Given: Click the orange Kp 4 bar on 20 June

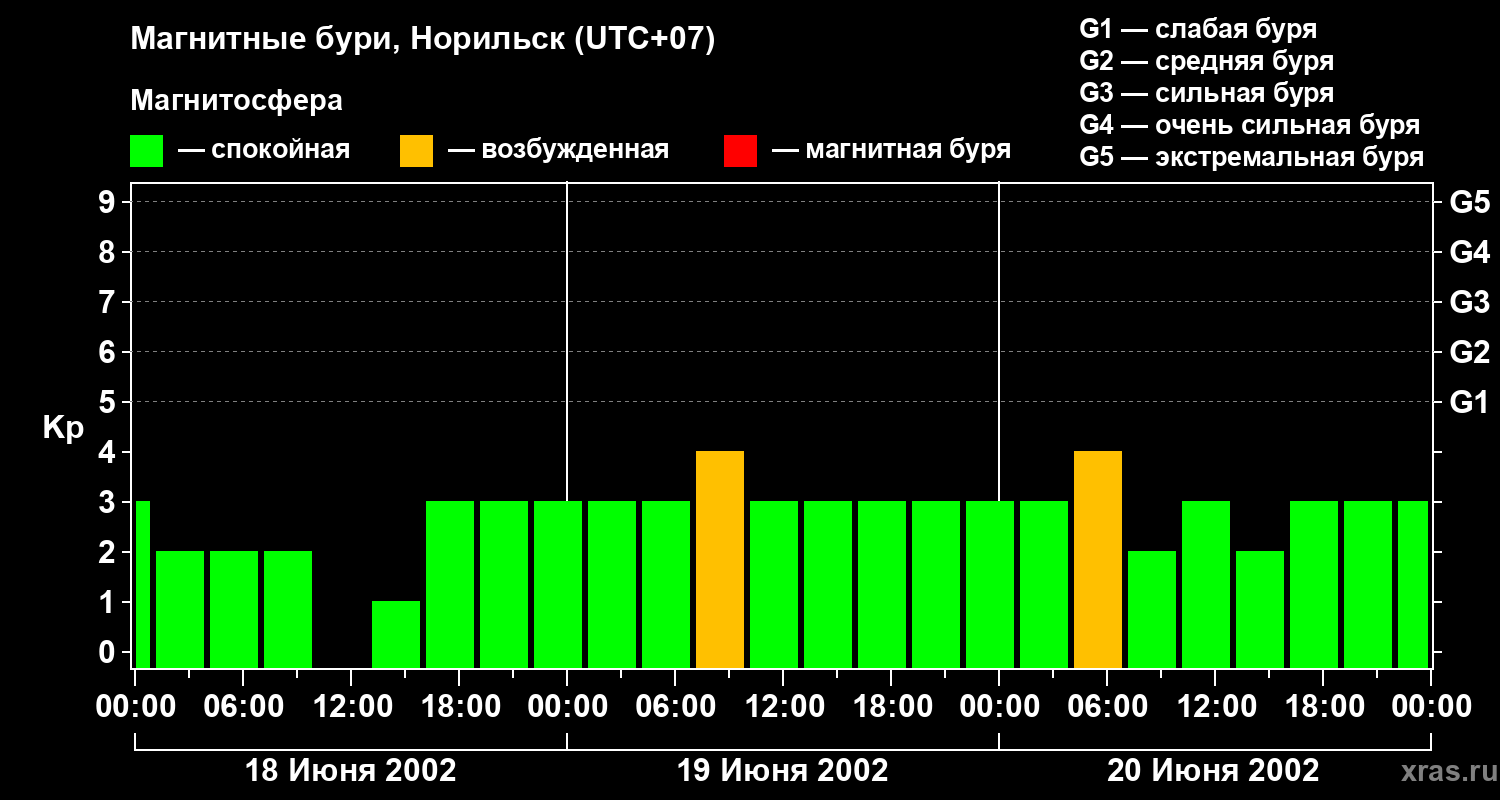Looking at the screenshot, I should tap(1098, 559).
